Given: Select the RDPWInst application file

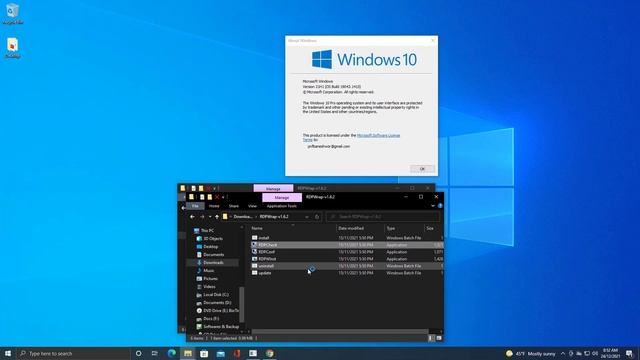Looking at the screenshot, I should (346, 259).
